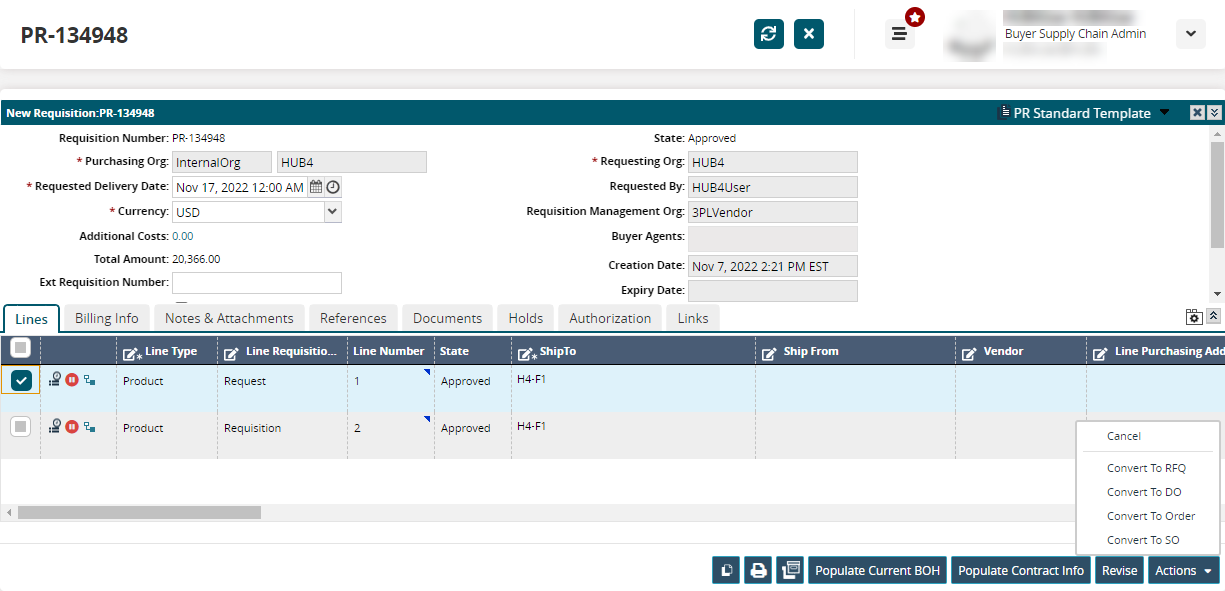Toggle the select-all lines checkbox
The height and width of the screenshot is (591, 1225).
click(20, 348)
